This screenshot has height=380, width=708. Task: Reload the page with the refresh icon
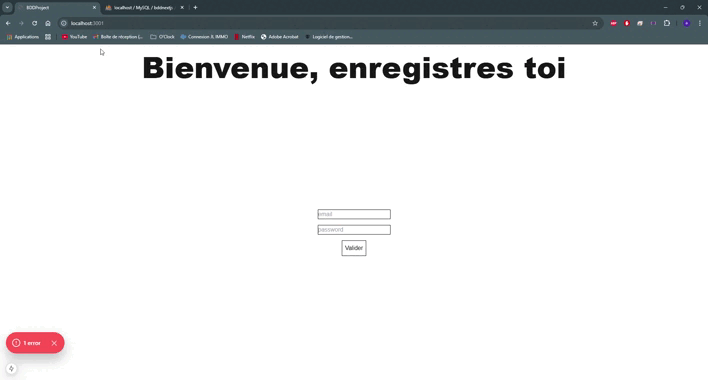(x=34, y=23)
